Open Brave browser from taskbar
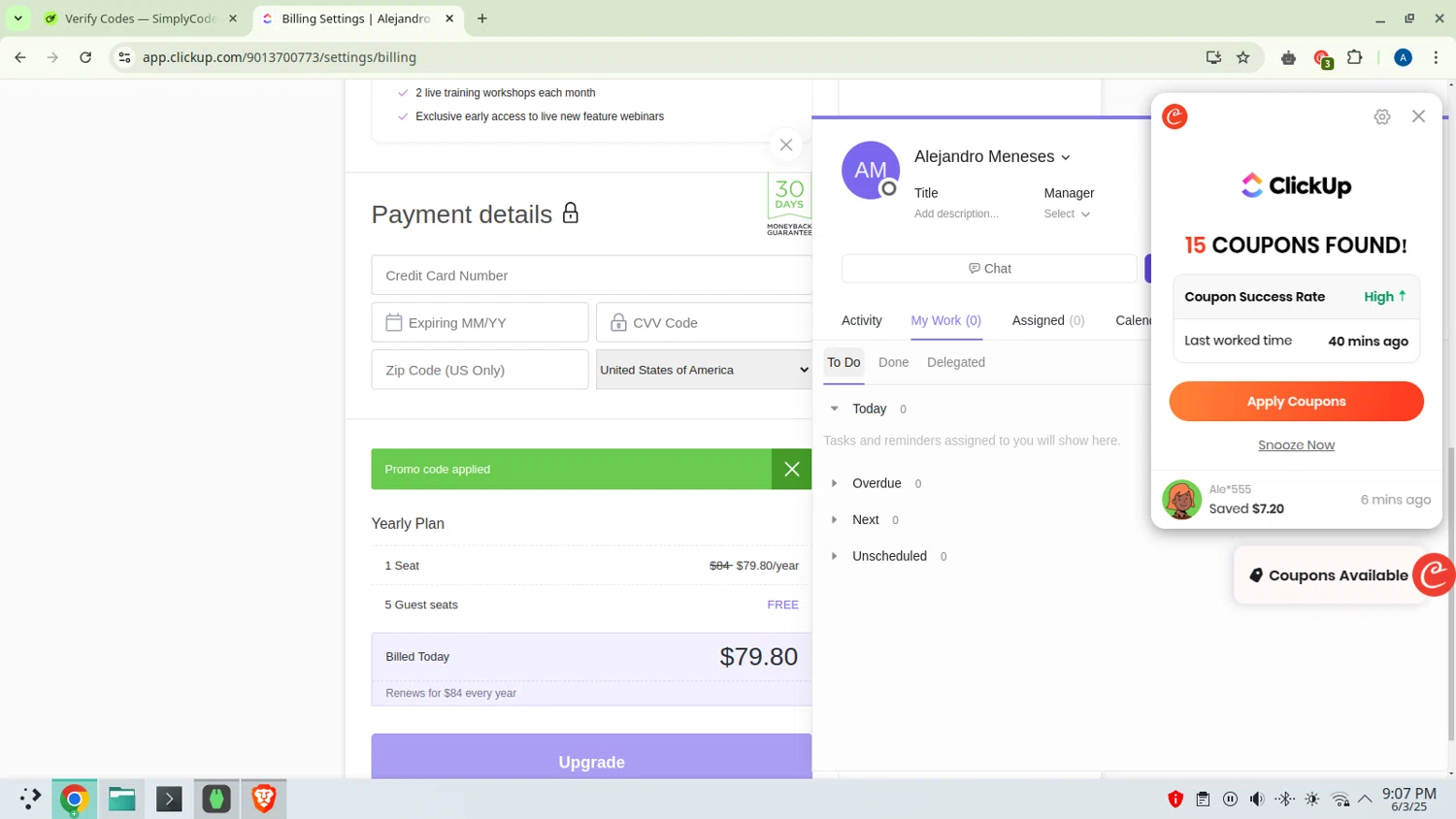The image size is (1456, 819). click(x=263, y=799)
